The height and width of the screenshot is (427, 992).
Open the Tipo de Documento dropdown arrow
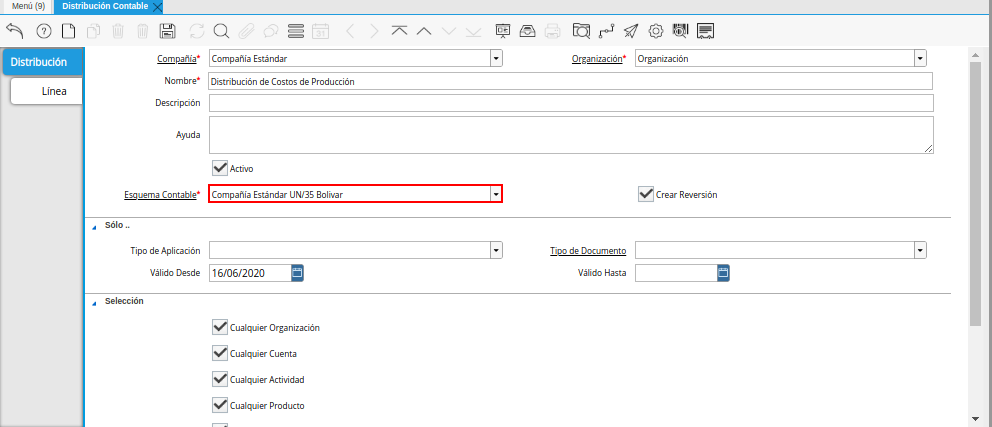[921, 251]
